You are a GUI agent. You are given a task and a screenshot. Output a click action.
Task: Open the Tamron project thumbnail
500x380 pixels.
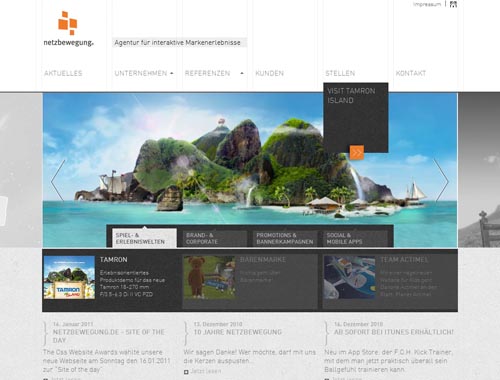(69, 277)
